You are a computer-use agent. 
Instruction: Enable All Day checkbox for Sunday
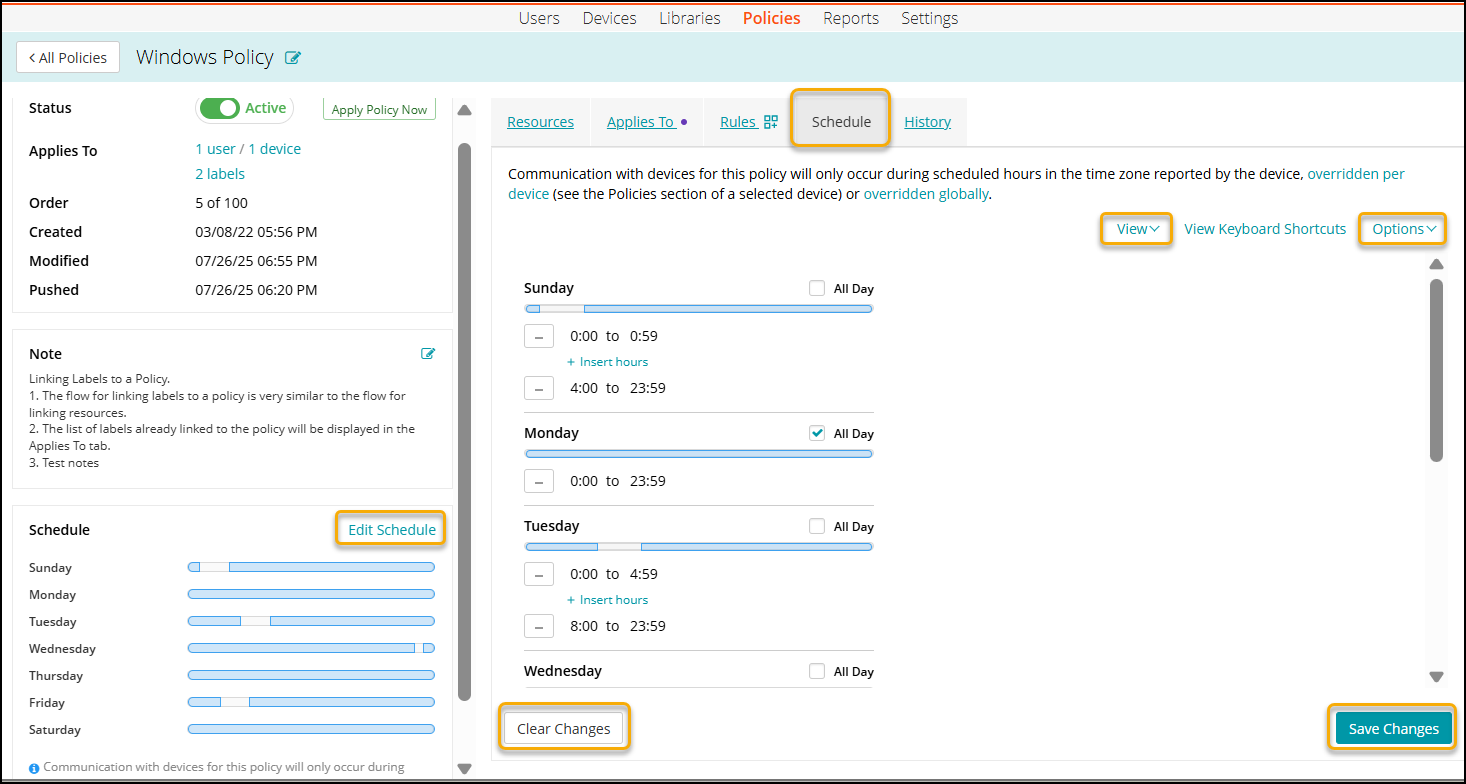pyautogui.click(x=817, y=289)
